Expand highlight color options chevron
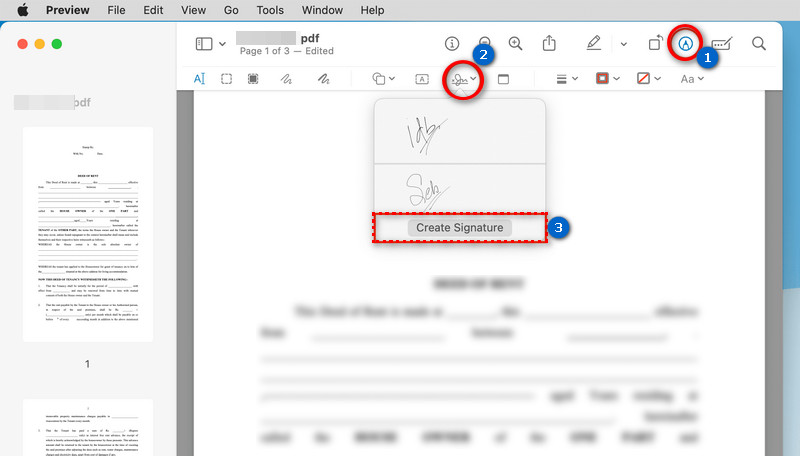Image resolution: width=800 pixels, height=456 pixels. pyautogui.click(x=623, y=44)
